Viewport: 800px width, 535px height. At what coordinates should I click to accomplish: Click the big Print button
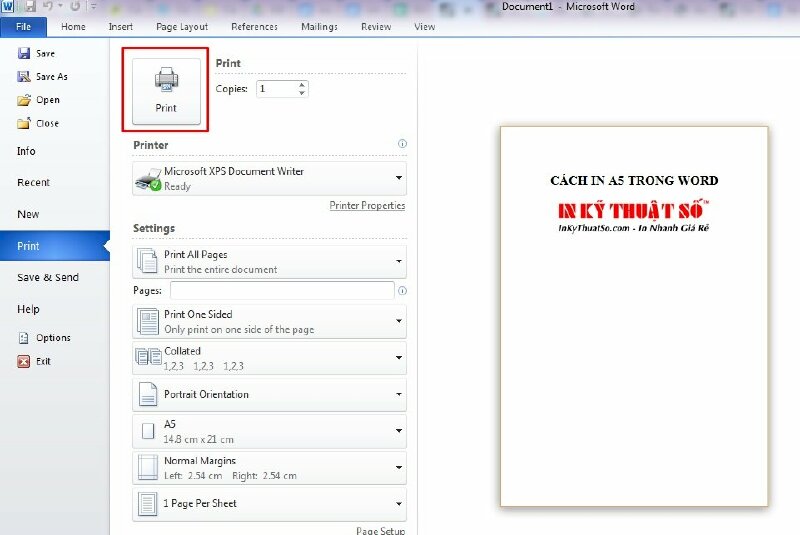point(166,91)
